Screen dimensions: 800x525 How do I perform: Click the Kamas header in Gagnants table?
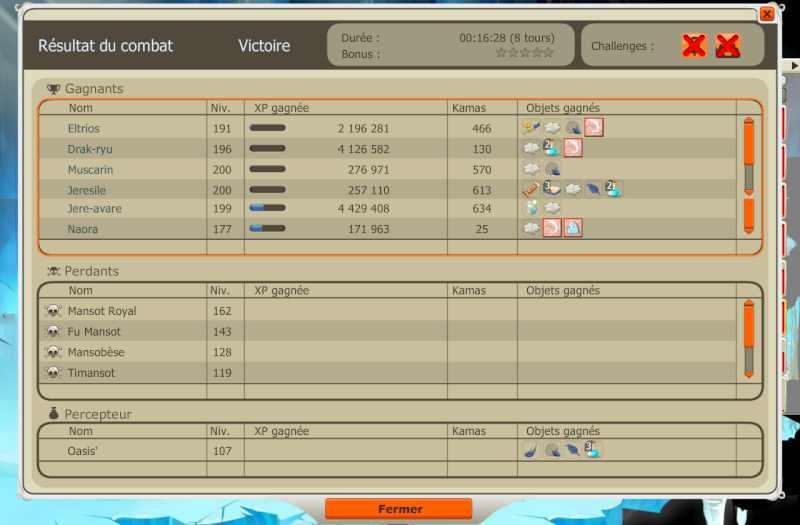(469, 108)
